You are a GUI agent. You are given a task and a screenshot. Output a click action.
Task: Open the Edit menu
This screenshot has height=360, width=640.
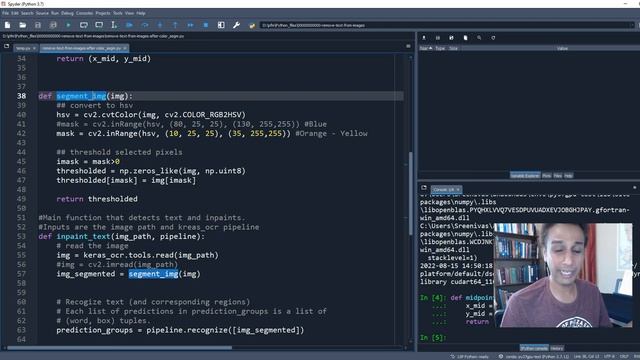click(x=15, y=13)
